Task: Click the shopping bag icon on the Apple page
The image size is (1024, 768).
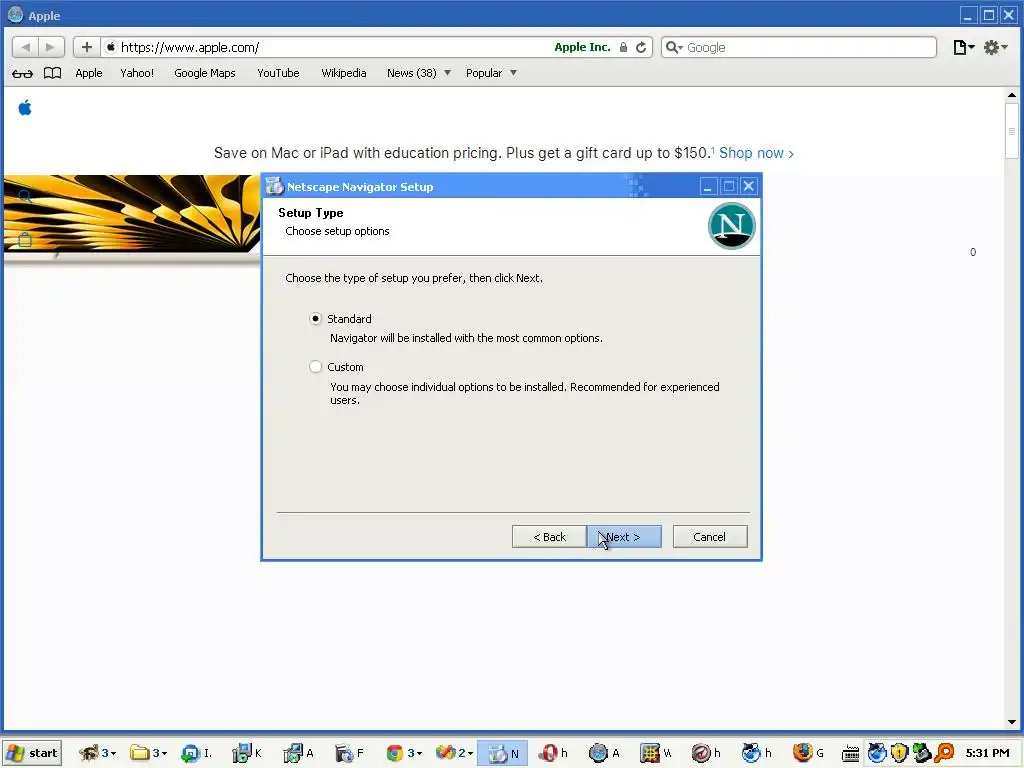Action: (x=25, y=240)
